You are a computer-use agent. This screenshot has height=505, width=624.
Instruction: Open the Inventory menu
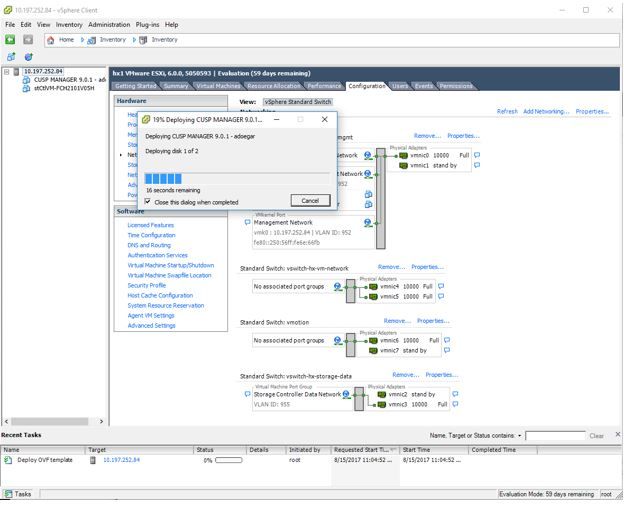69,25
